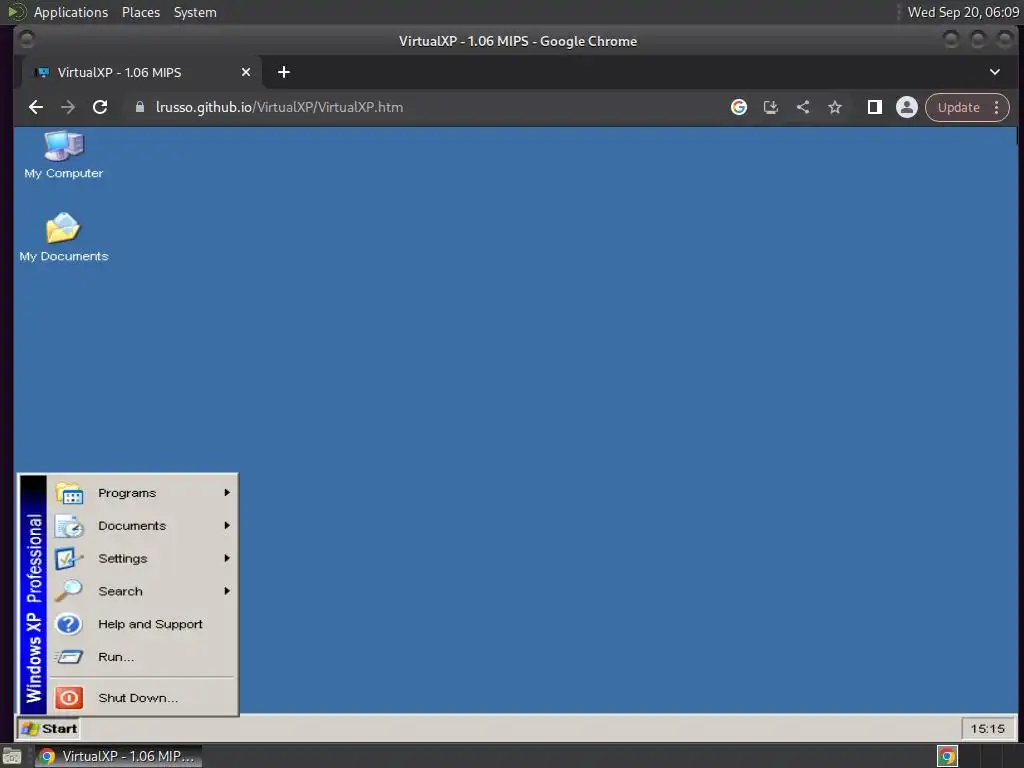The height and width of the screenshot is (768, 1024).
Task: Expand the Search submenu arrow
Action: [227, 590]
